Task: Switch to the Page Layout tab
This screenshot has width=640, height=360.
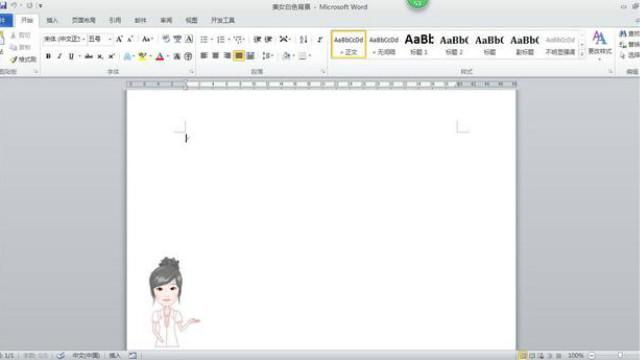Action: pos(84,20)
